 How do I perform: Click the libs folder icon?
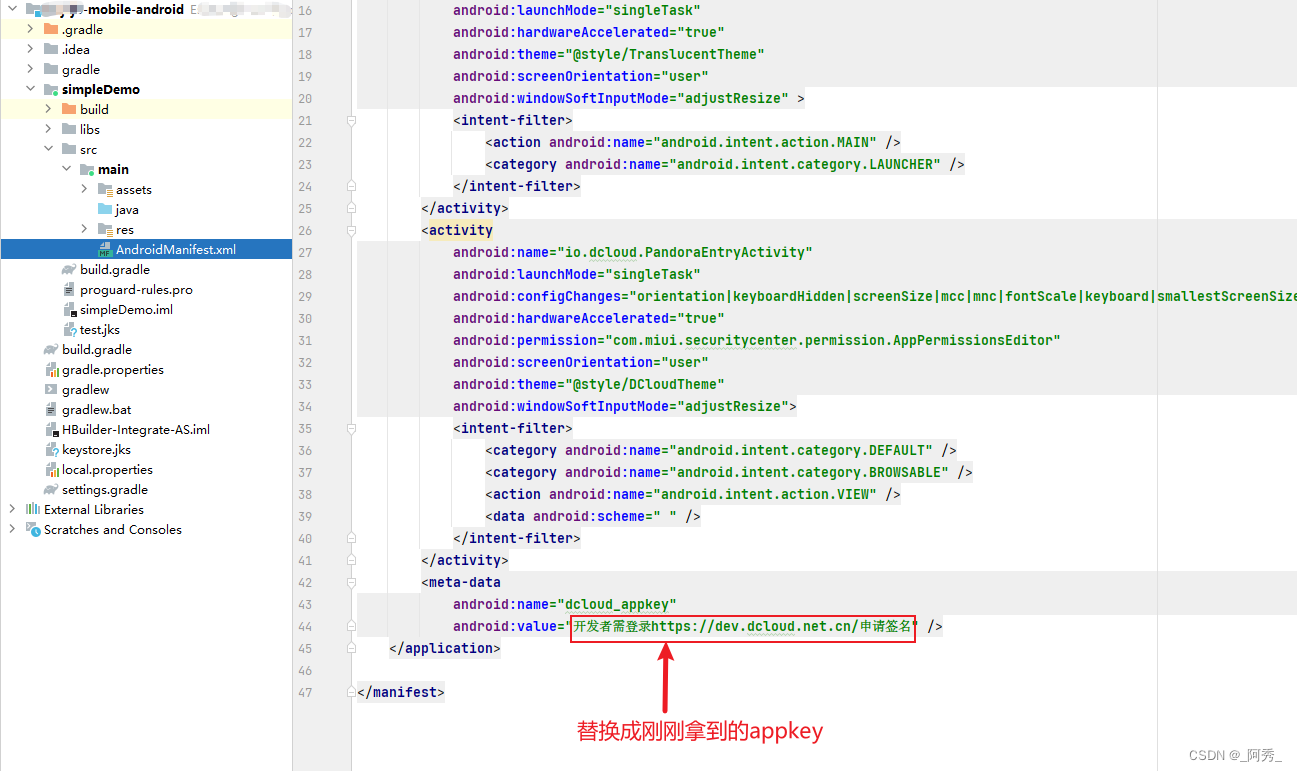[69, 129]
